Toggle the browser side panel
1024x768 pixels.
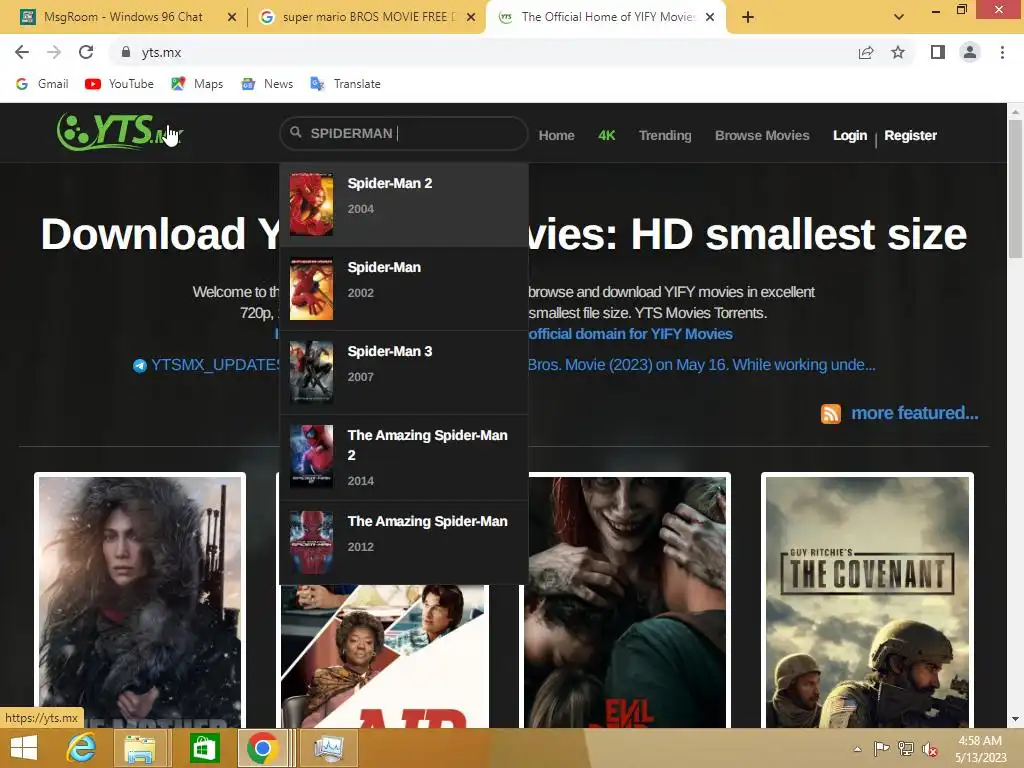(x=938, y=52)
